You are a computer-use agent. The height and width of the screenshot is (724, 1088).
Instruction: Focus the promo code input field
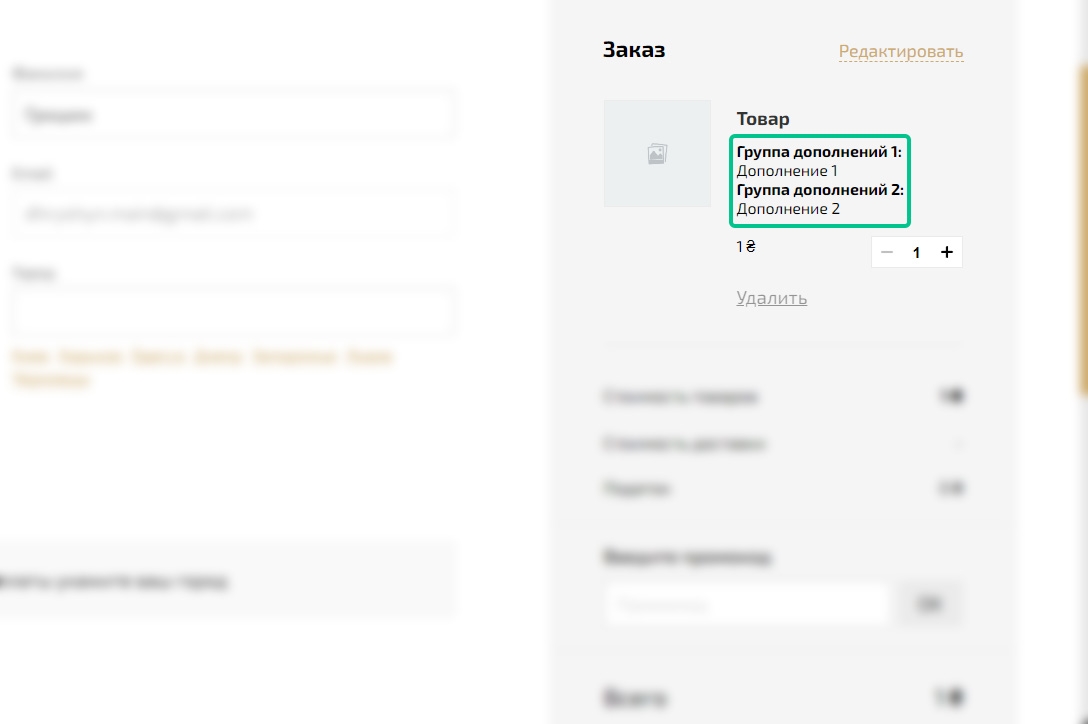[746, 604]
